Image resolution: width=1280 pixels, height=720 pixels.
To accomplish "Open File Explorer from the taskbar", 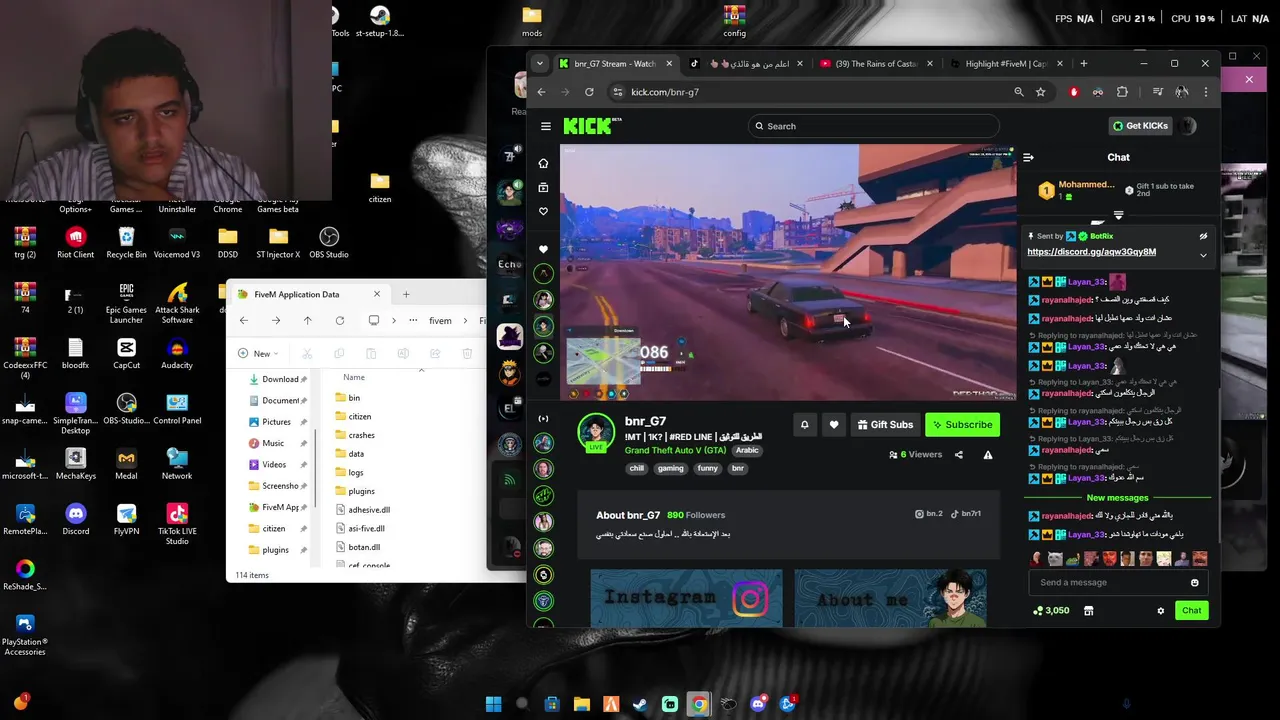I will (x=581, y=704).
